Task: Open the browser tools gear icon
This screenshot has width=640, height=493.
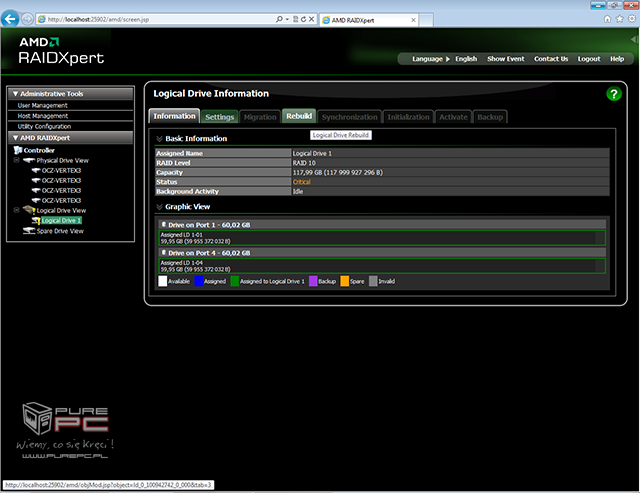Action: [632, 19]
